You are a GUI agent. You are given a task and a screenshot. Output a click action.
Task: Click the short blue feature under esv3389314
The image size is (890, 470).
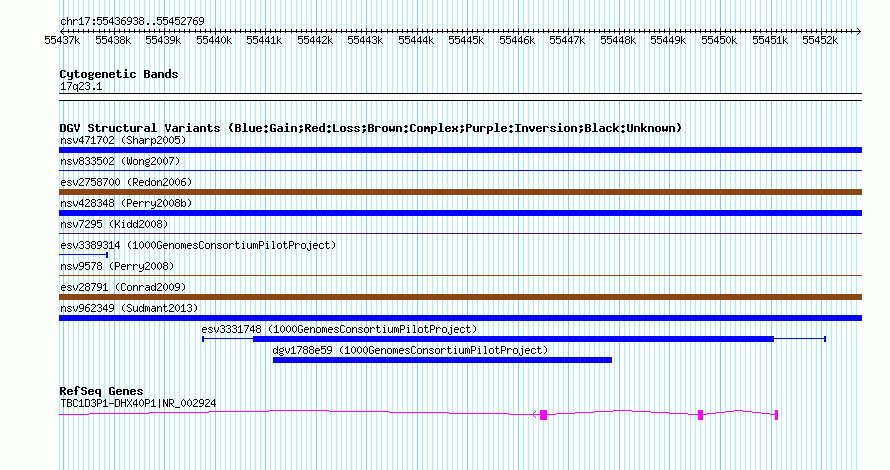coord(83,255)
